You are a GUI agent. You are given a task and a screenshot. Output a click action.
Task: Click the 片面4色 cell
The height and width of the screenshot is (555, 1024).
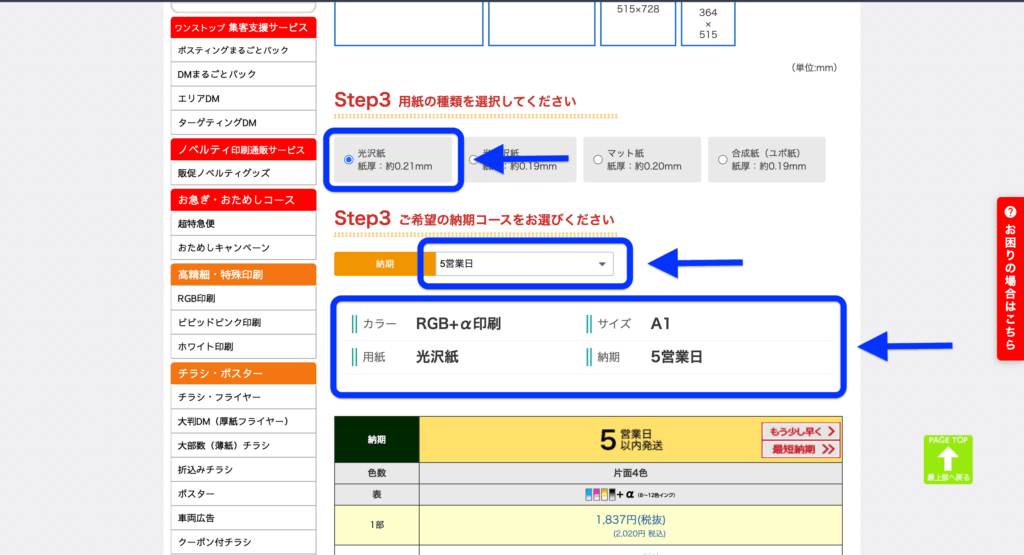[630, 473]
